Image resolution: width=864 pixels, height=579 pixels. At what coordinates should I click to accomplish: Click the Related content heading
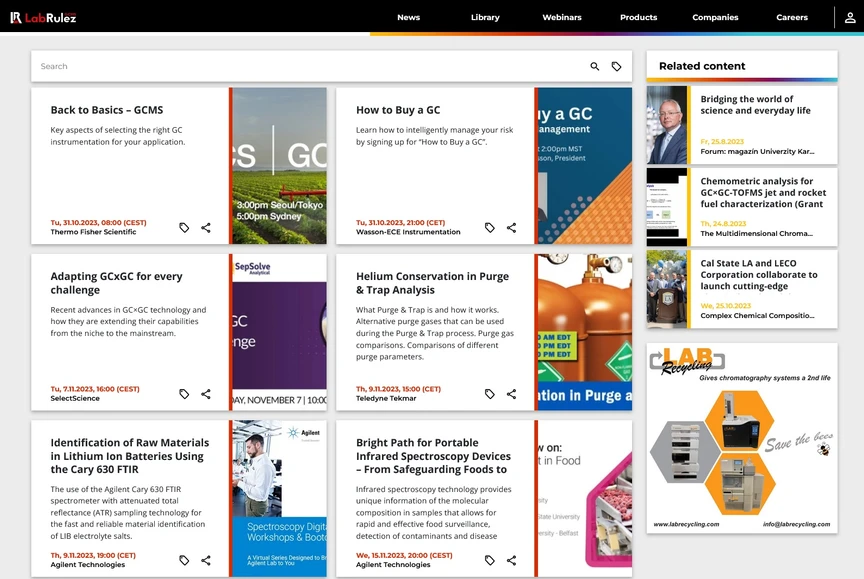pyautogui.click(x=702, y=66)
